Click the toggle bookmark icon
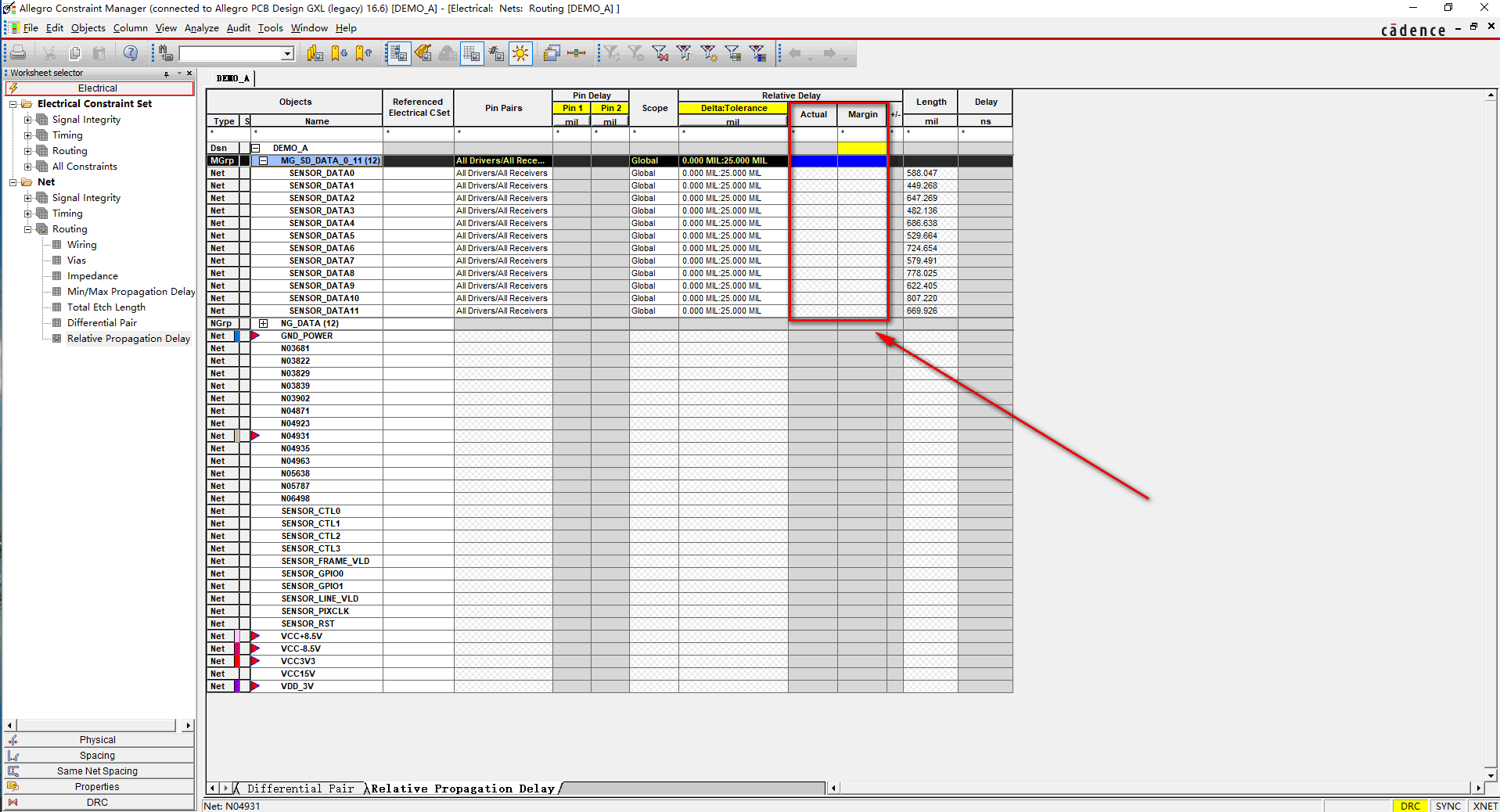This screenshot has width=1500, height=812. [x=315, y=53]
